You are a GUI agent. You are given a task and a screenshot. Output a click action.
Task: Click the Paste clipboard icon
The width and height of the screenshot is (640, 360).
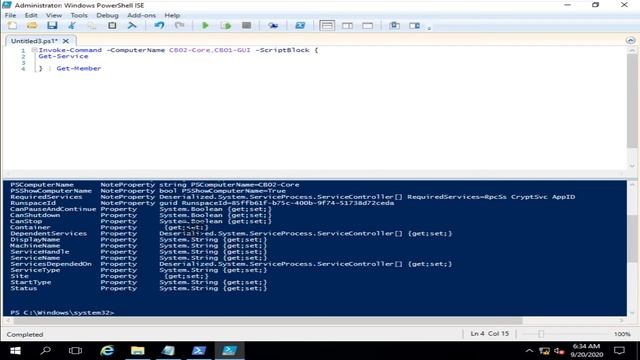click(112, 26)
